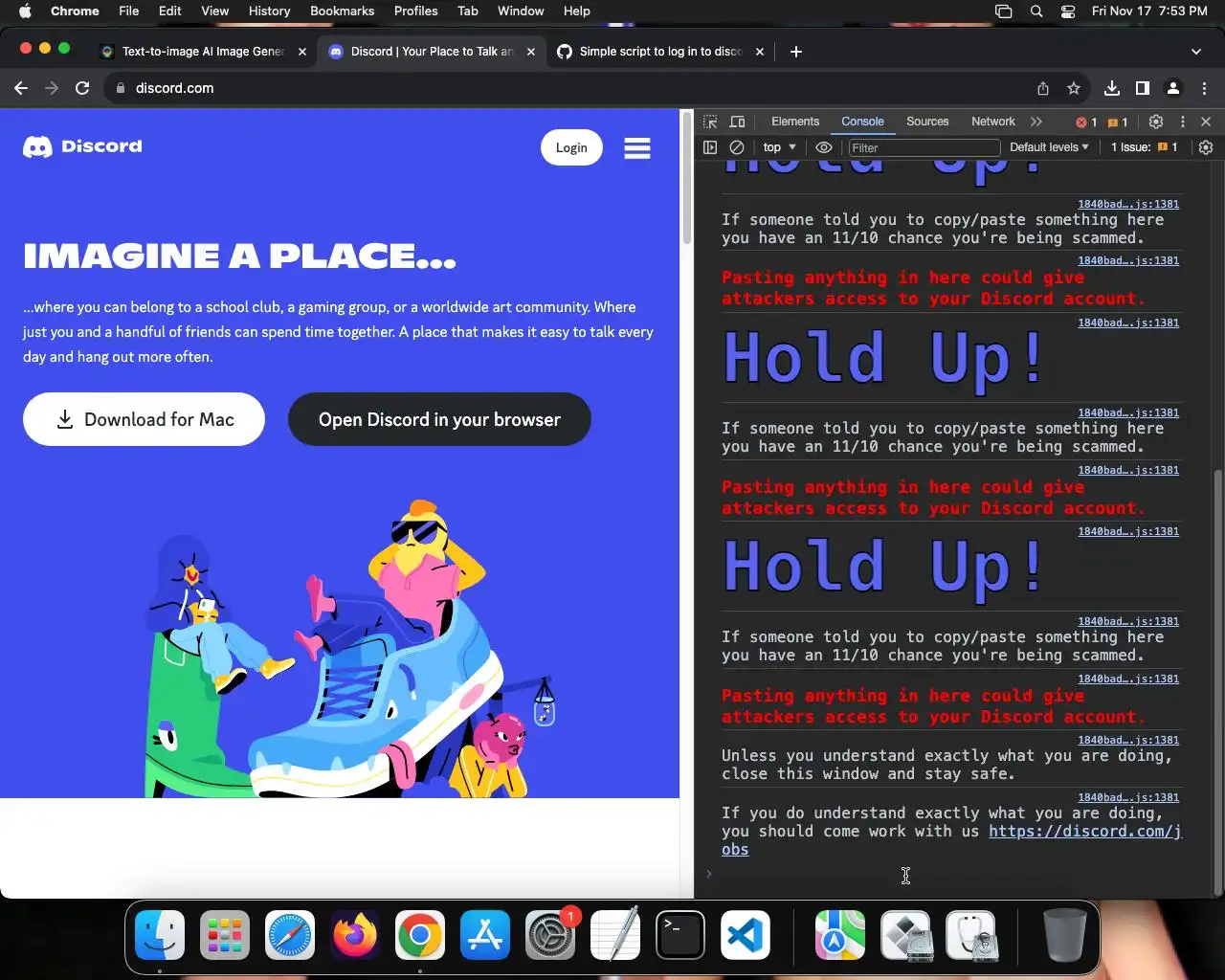
Task: Activate DevTools inspect element picker
Action: point(710,122)
